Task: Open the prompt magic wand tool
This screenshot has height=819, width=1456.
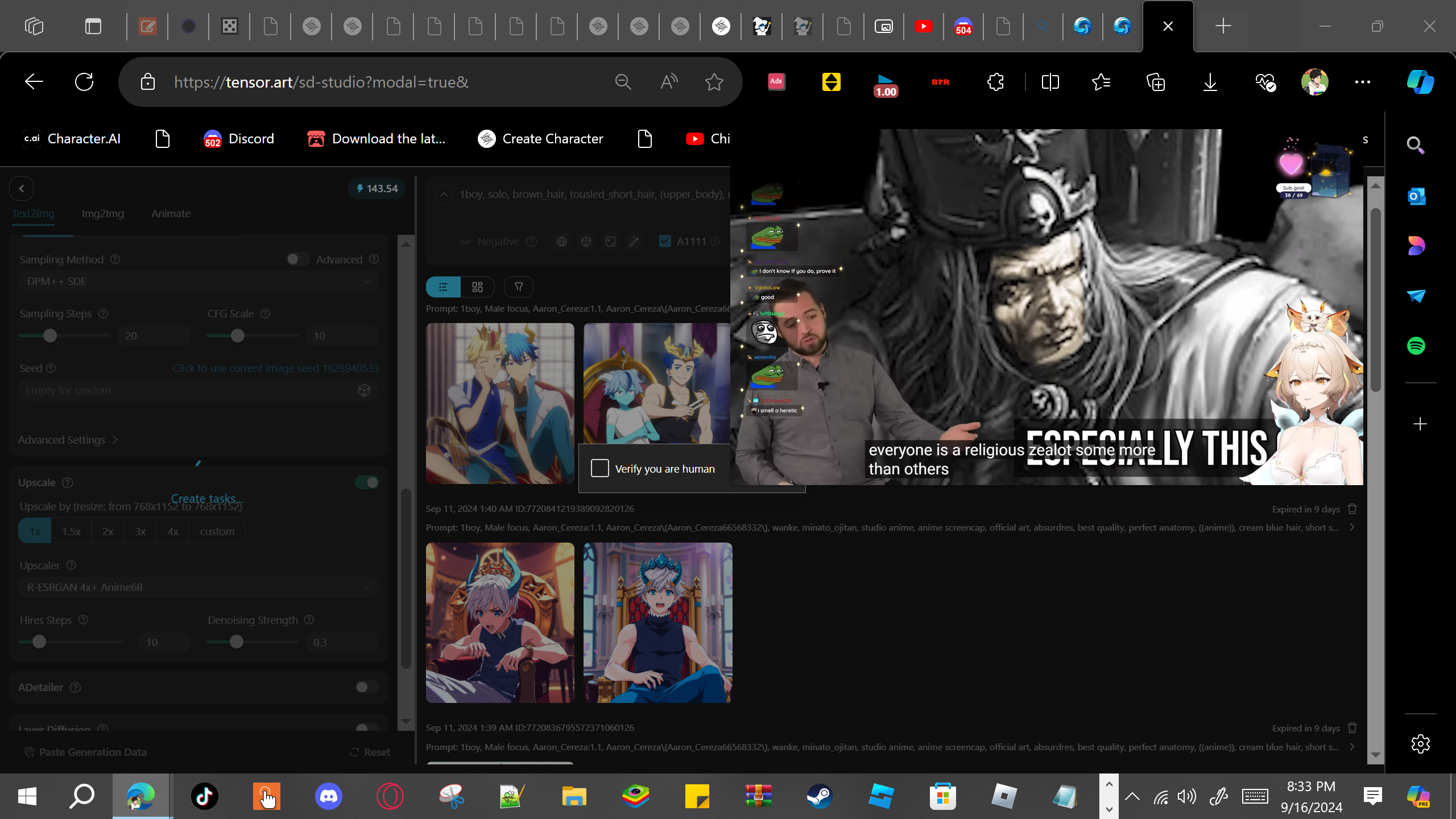Action: [635, 242]
